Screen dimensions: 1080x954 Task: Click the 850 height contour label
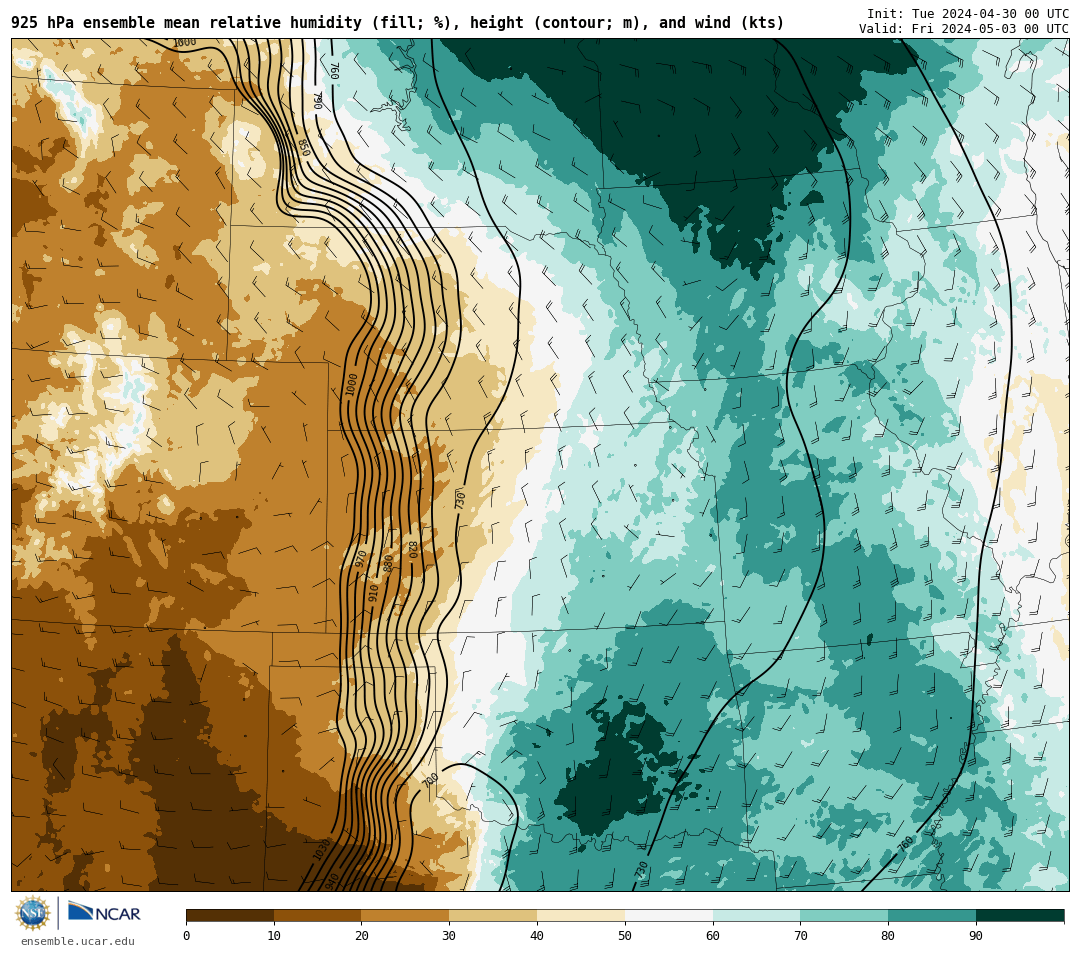tap(304, 147)
